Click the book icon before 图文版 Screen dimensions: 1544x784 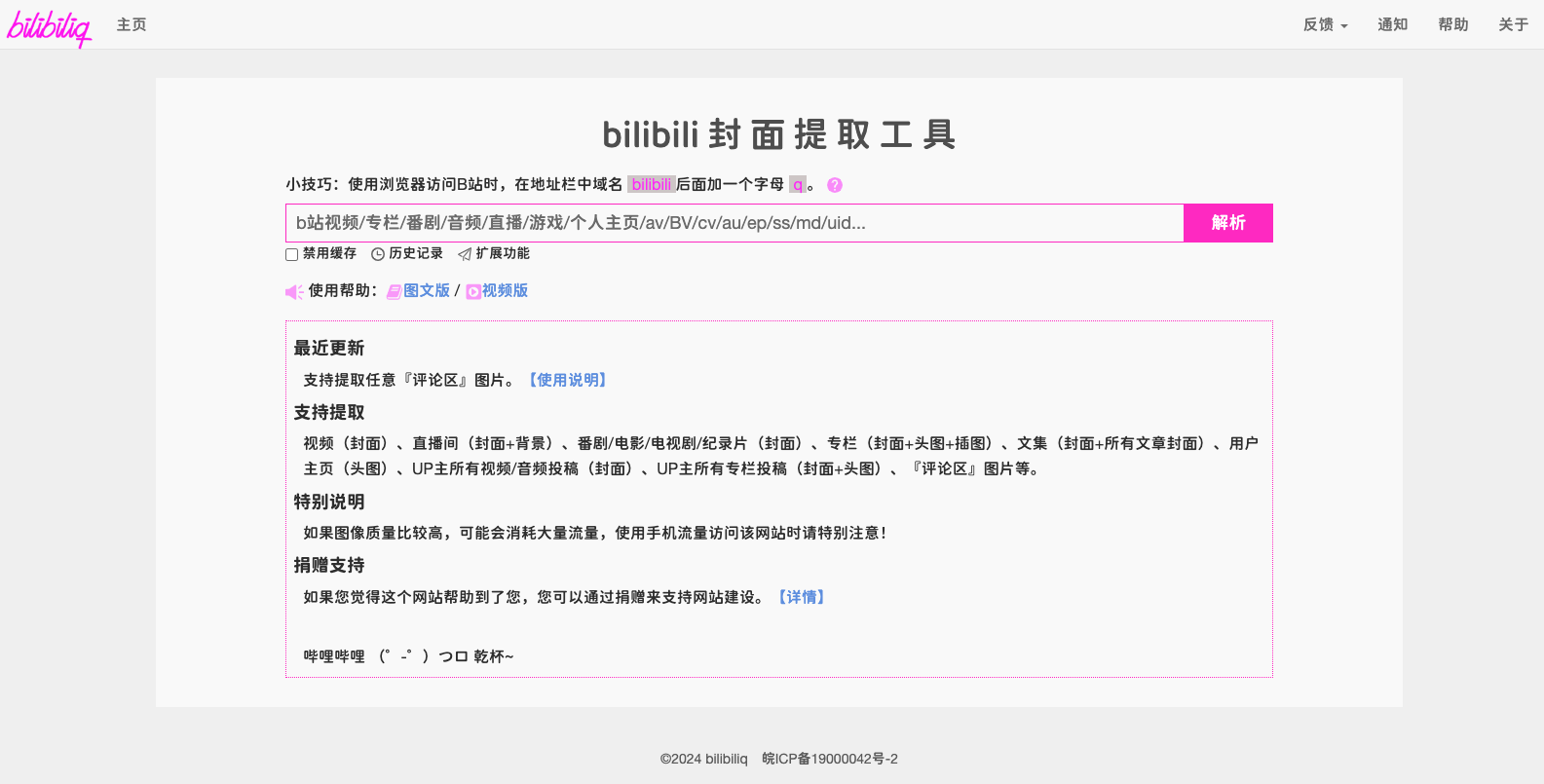click(394, 292)
